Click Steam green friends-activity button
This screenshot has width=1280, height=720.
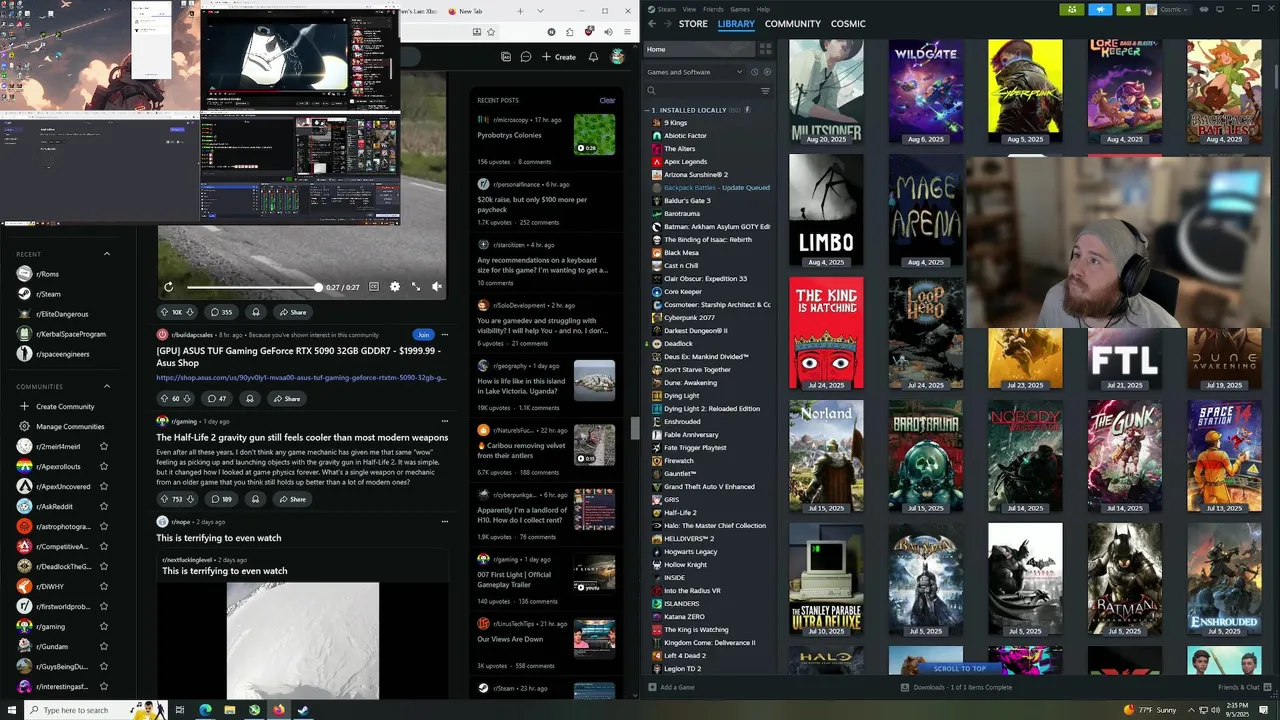click(x=1073, y=9)
